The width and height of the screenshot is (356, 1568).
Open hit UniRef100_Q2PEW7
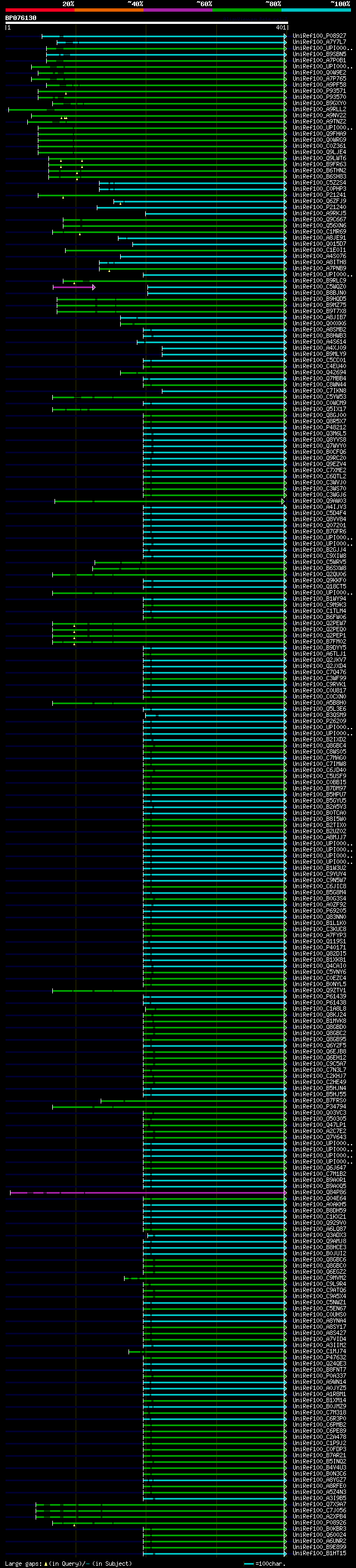(x=319, y=624)
